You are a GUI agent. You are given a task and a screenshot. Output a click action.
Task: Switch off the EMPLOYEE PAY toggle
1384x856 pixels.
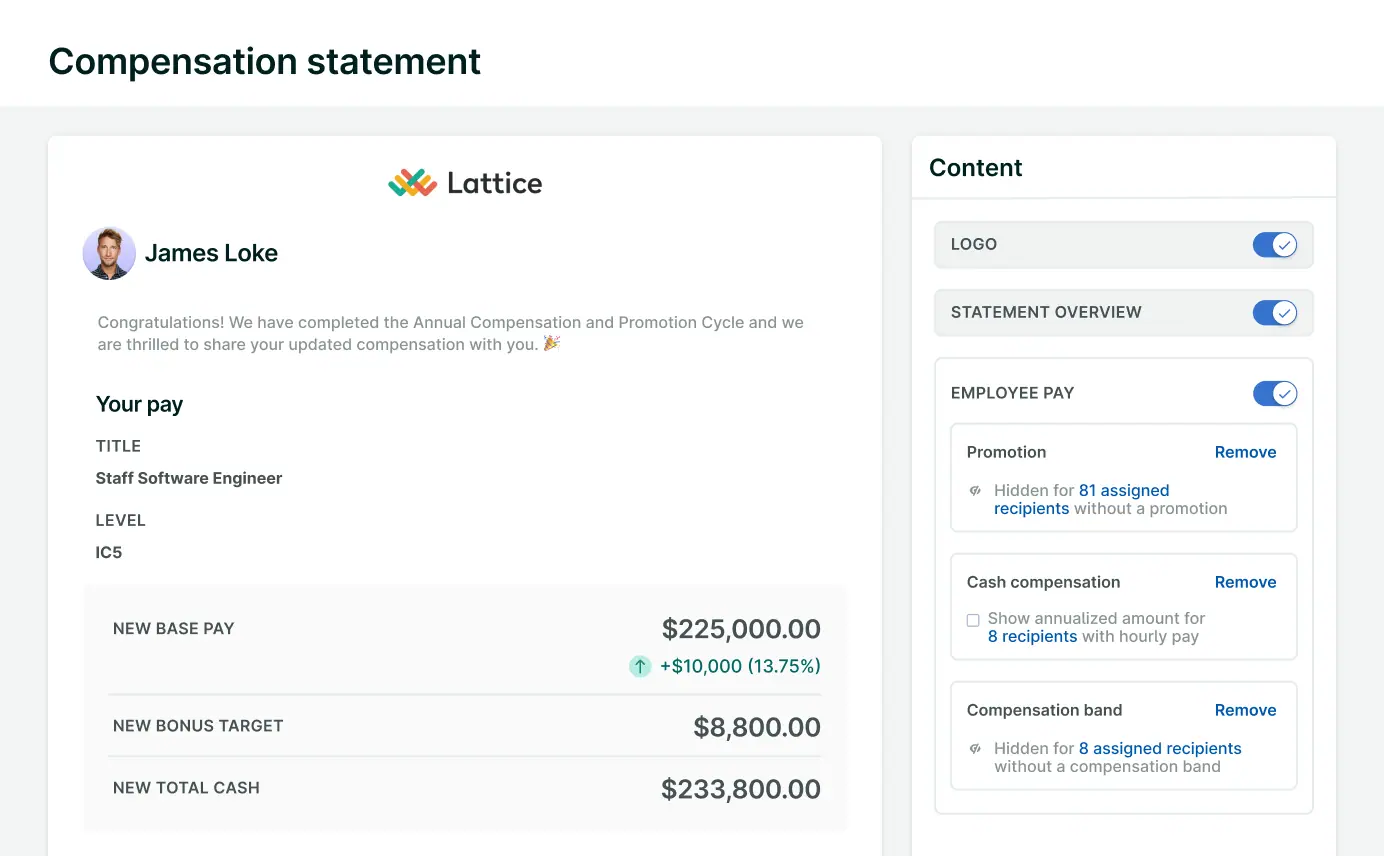[1274, 393]
